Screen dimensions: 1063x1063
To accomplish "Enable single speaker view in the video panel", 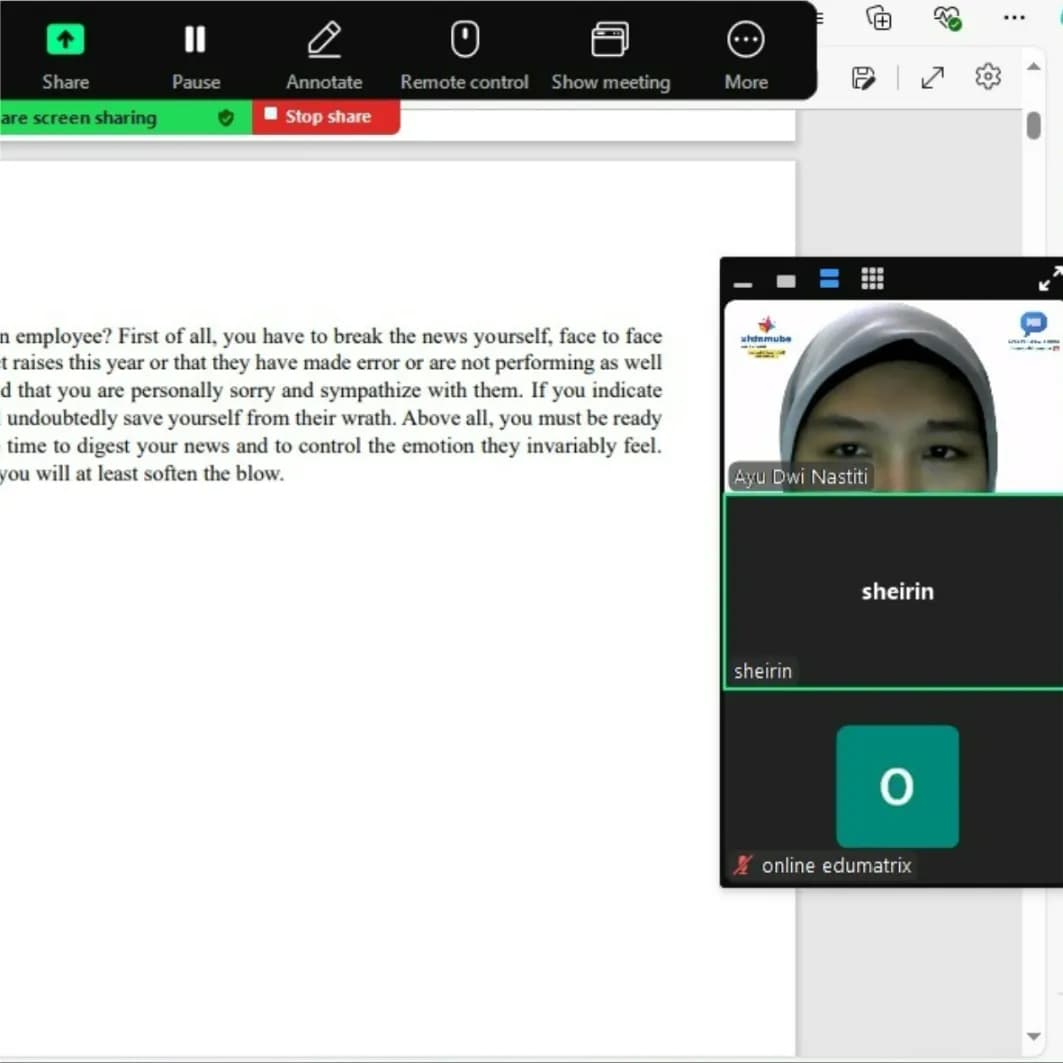I will click(x=786, y=281).
